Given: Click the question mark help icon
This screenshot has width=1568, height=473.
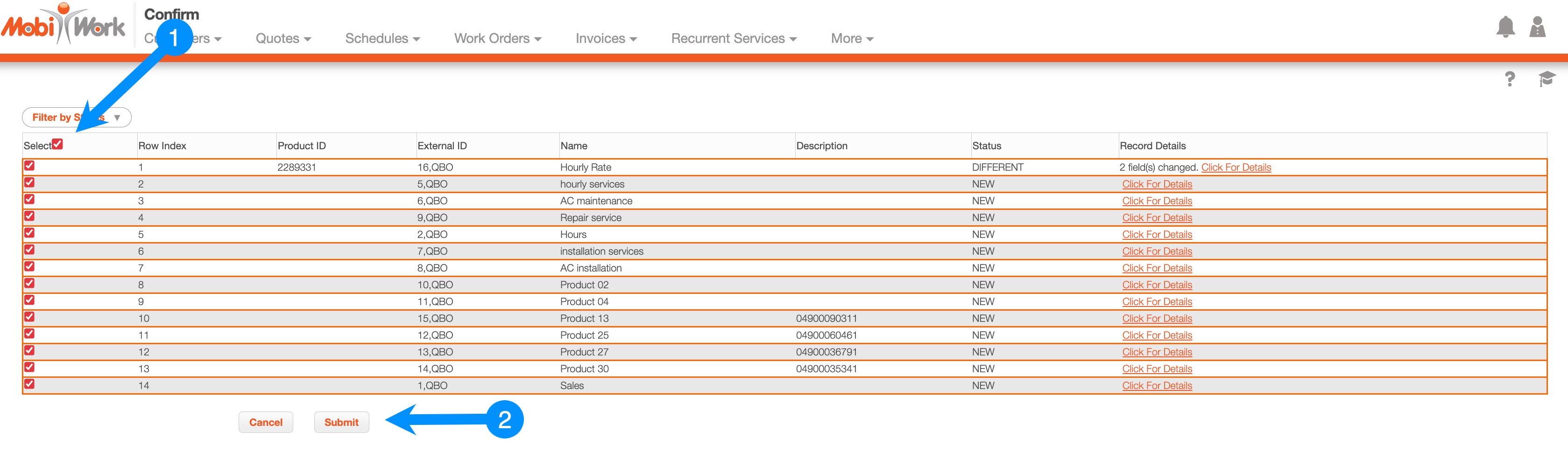Looking at the screenshot, I should (1510, 79).
